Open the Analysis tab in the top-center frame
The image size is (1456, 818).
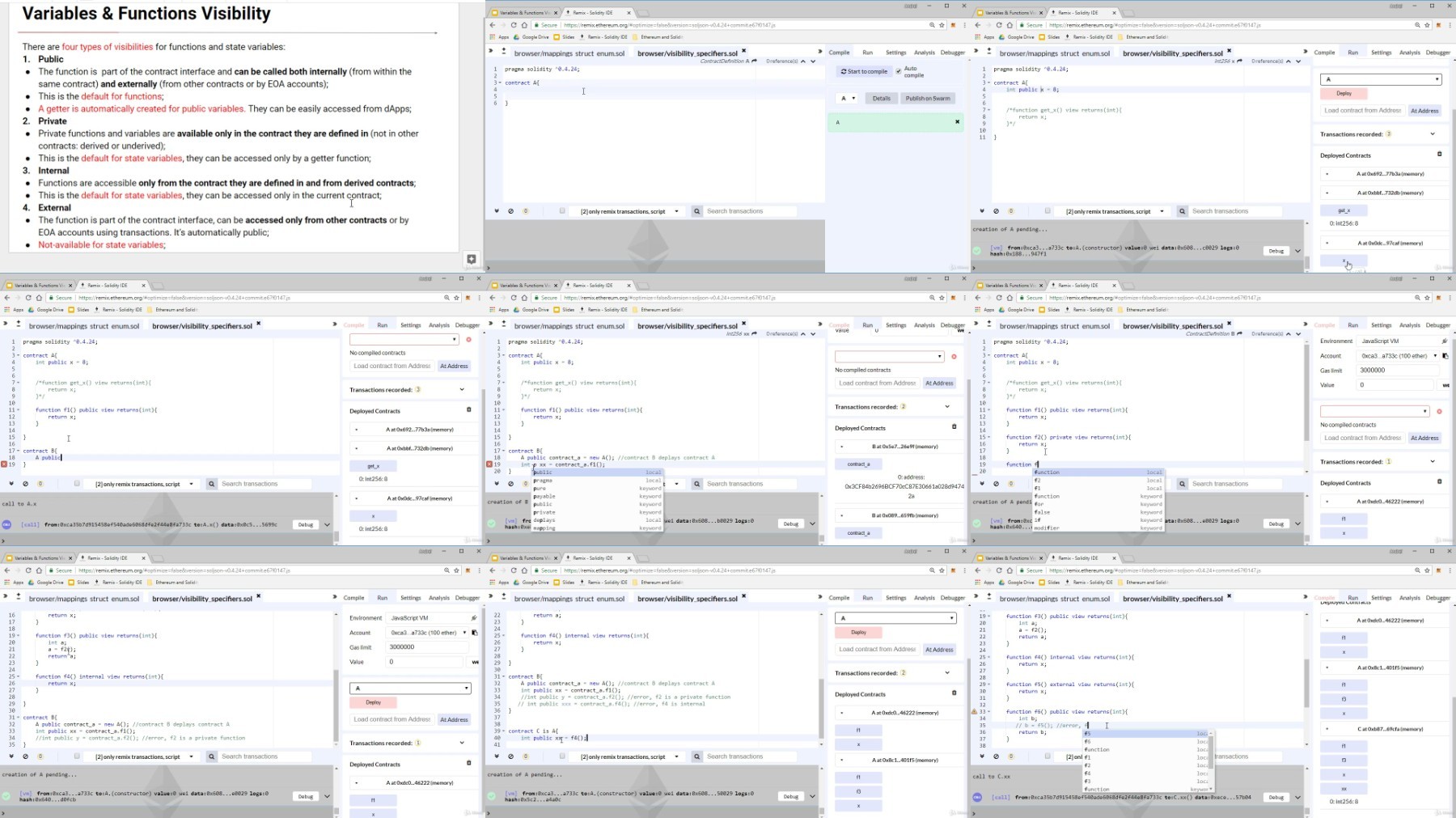click(925, 53)
